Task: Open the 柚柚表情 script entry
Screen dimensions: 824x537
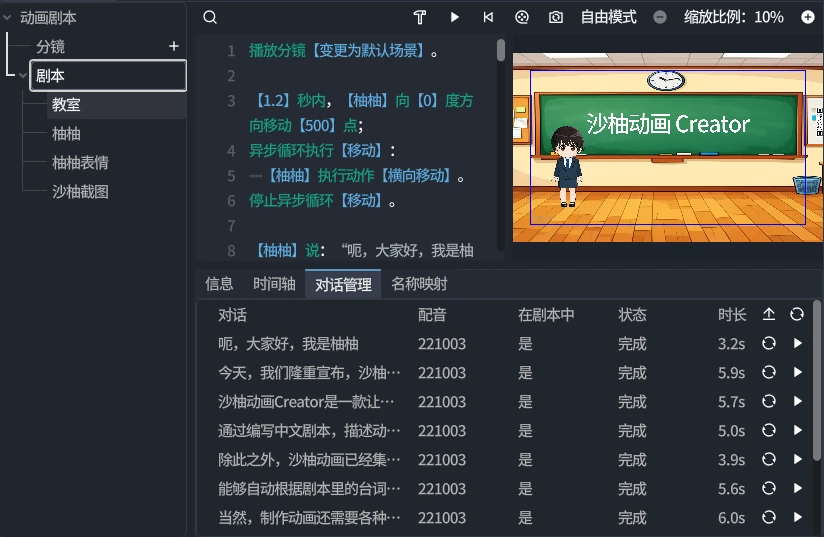Action: pyautogui.click(x=80, y=162)
